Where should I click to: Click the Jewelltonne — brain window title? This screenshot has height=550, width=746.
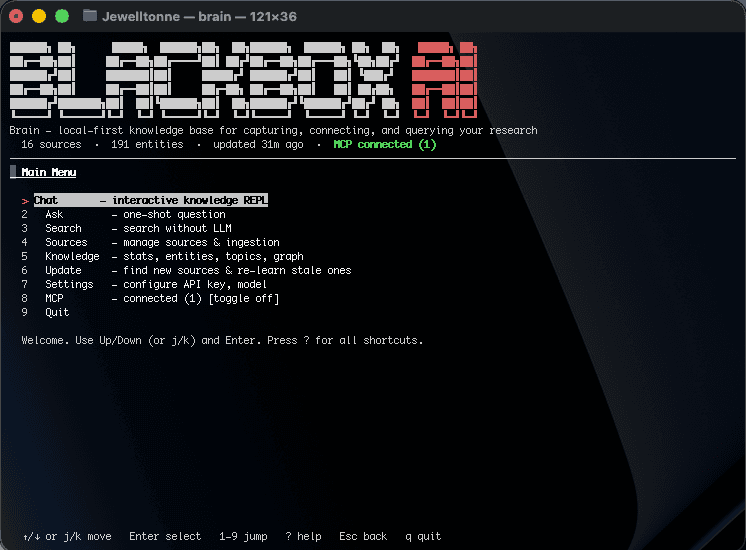click(x=199, y=17)
